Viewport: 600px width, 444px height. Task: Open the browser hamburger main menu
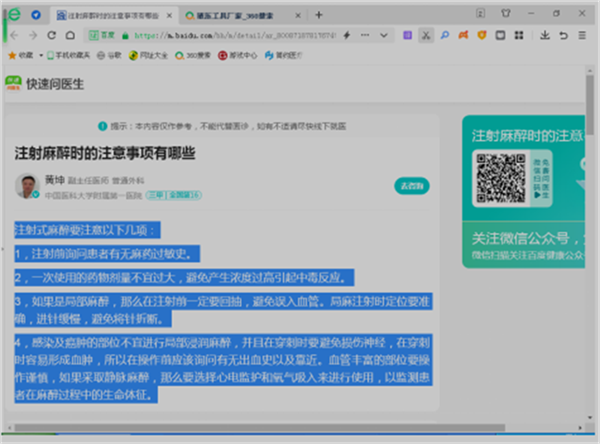[582, 36]
